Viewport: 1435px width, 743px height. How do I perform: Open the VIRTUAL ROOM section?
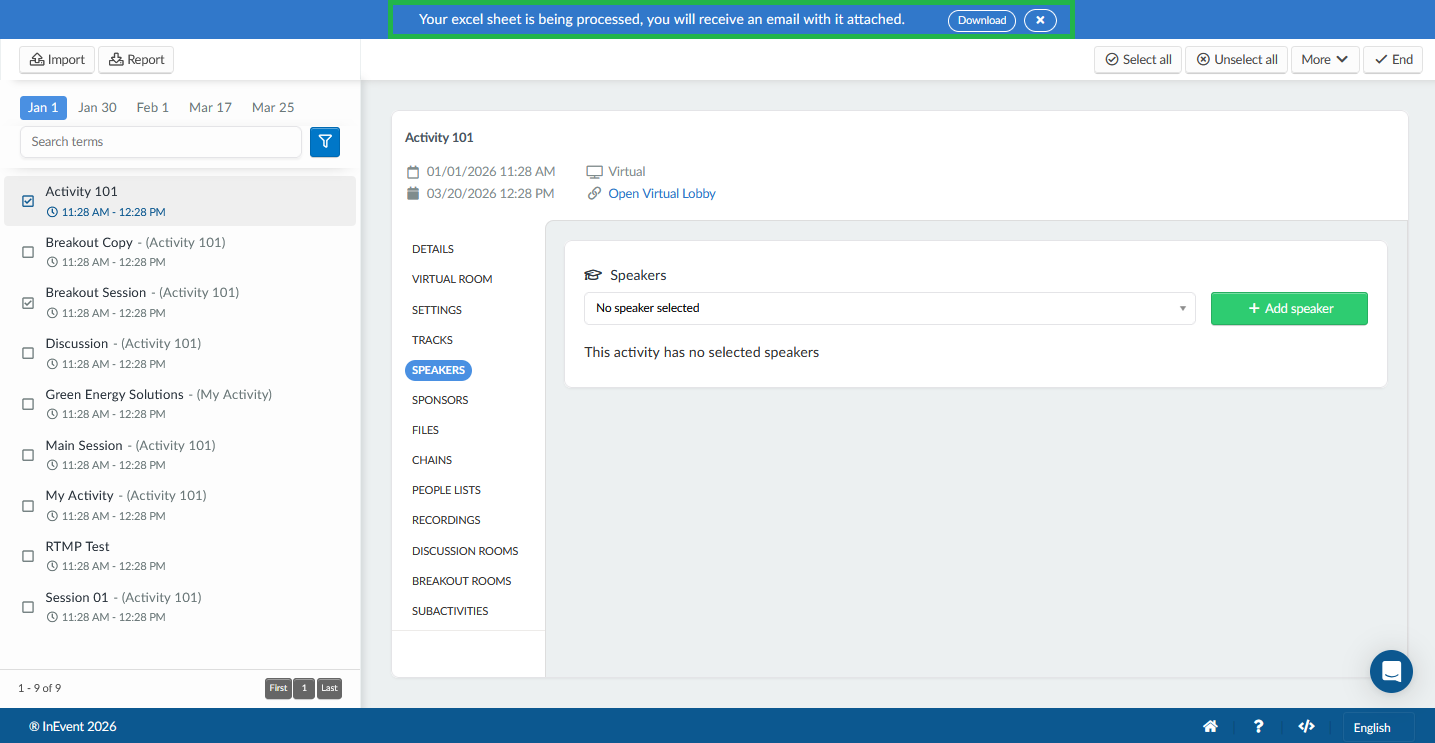(452, 279)
